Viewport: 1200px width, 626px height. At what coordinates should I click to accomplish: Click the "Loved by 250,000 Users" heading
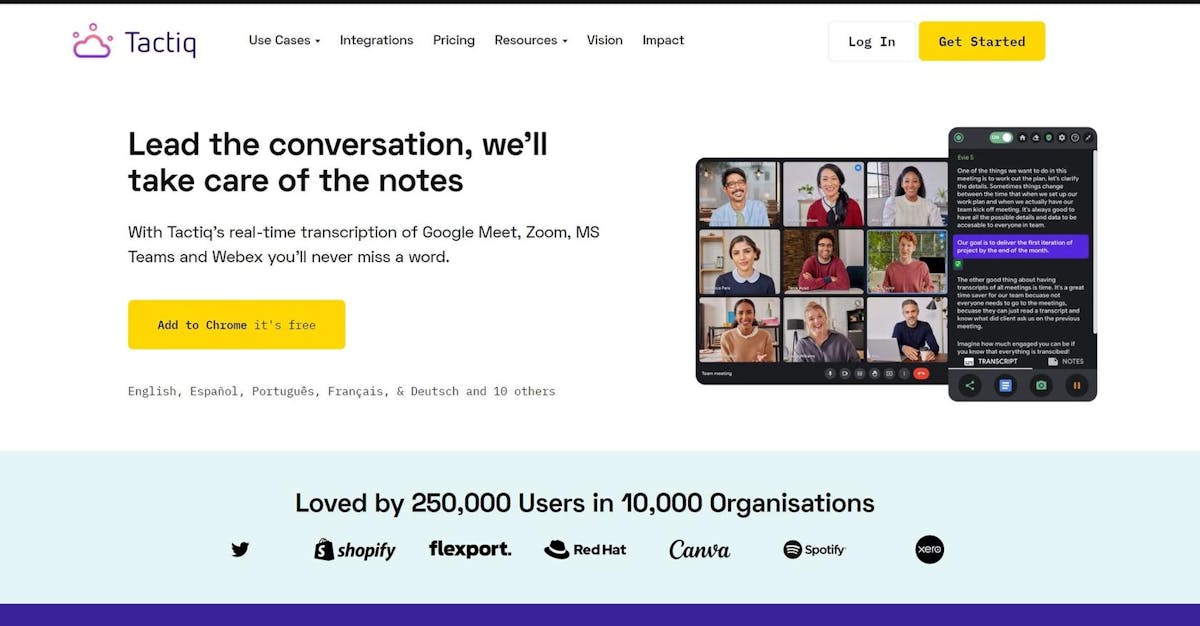click(585, 502)
